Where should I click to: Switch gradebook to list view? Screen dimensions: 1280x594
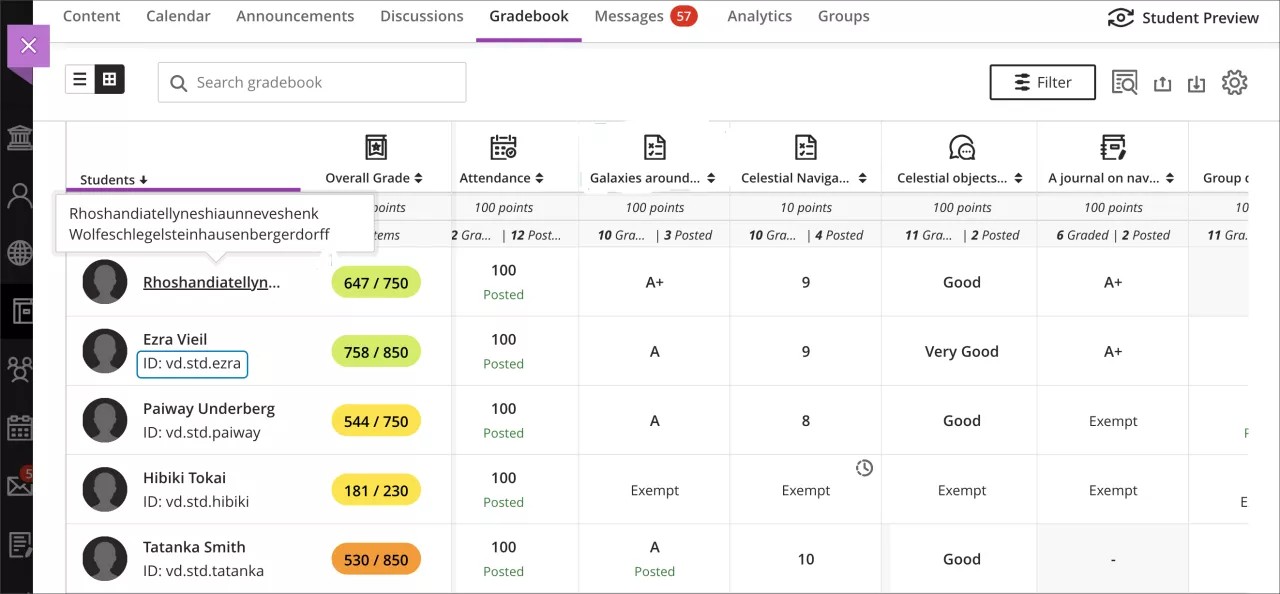(x=80, y=78)
